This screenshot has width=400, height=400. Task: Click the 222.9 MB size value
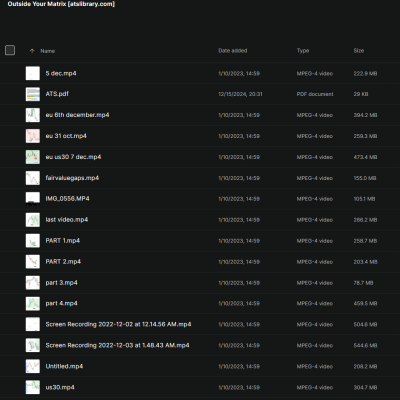[x=365, y=73]
